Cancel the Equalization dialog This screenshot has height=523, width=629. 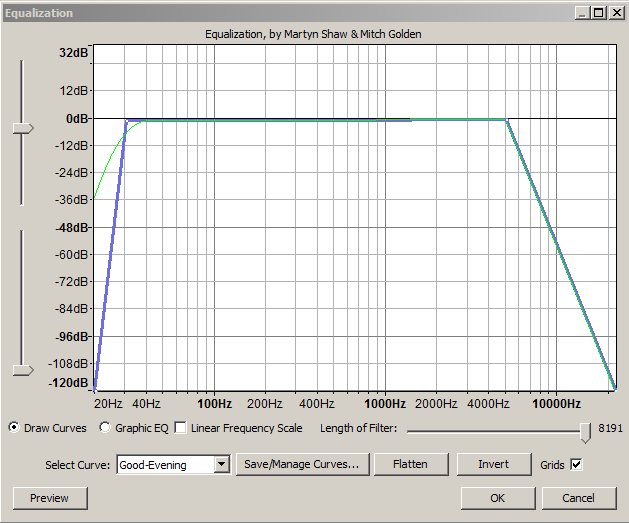(578, 497)
